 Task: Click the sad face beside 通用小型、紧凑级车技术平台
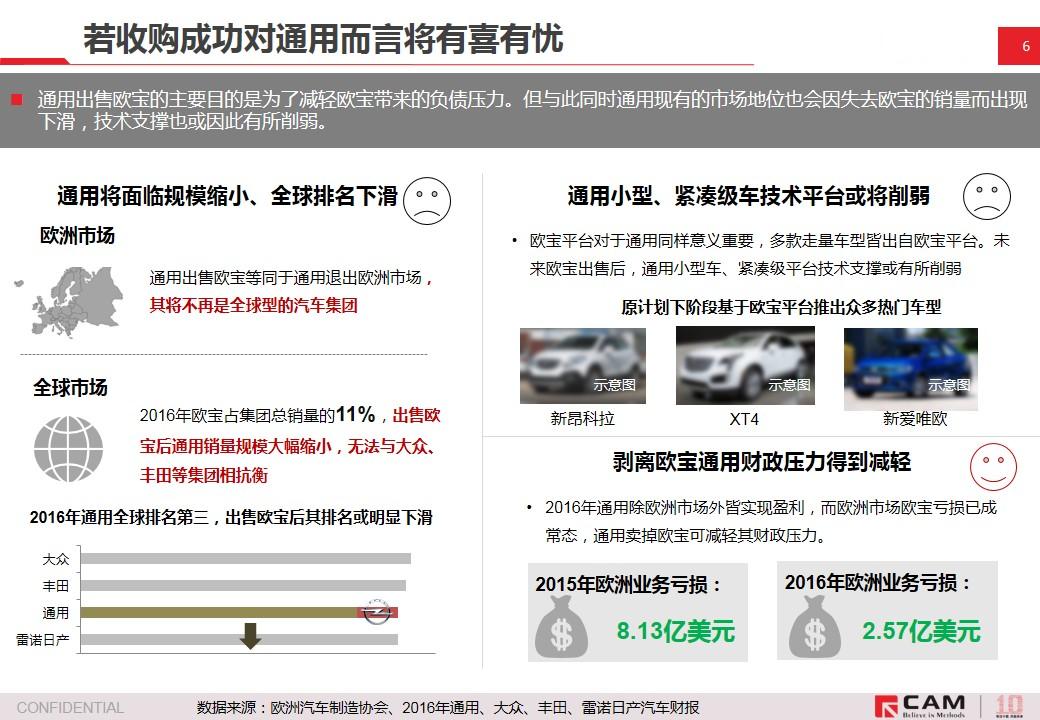coord(986,197)
